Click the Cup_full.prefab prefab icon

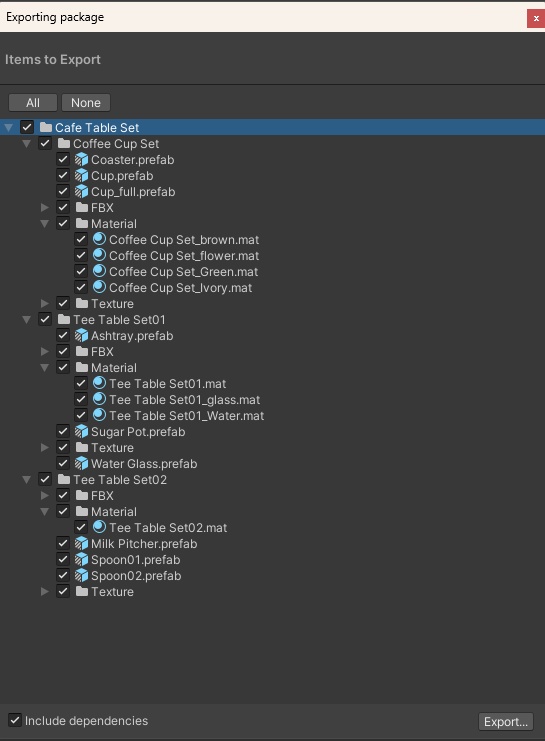click(x=81, y=191)
